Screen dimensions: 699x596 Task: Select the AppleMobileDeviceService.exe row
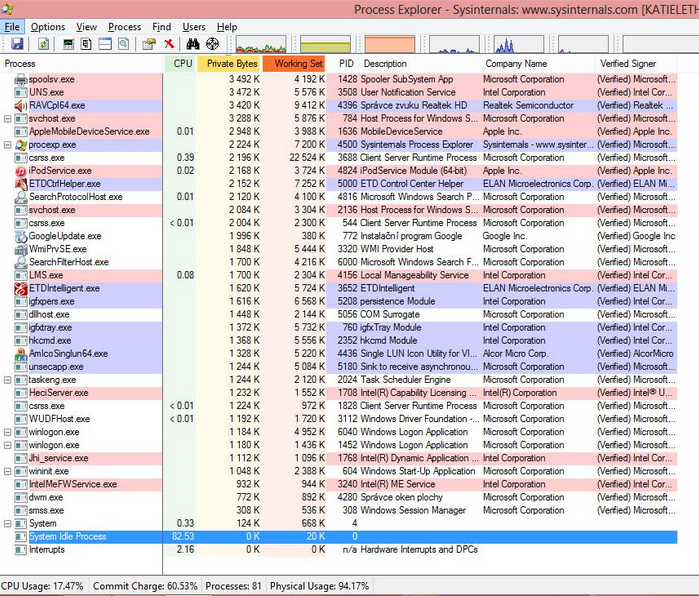click(339, 132)
